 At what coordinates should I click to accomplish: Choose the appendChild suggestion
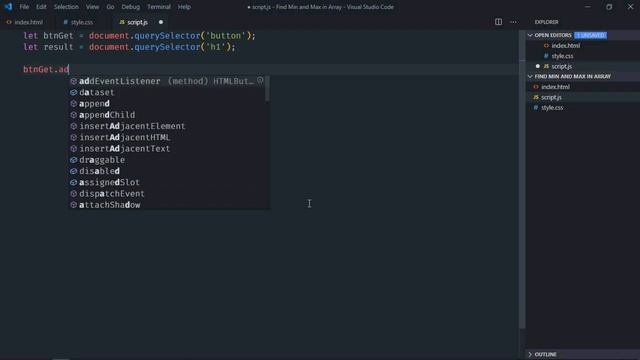point(167,115)
